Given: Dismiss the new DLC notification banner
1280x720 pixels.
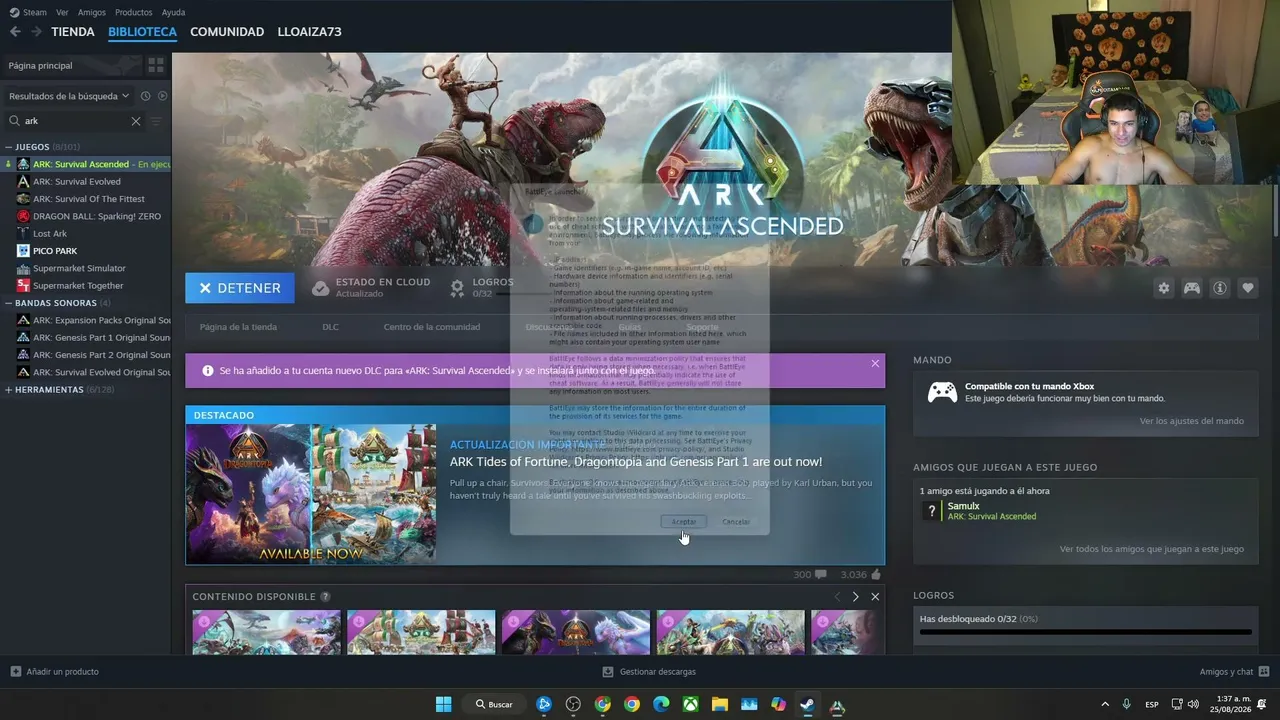Looking at the screenshot, I should (x=875, y=363).
